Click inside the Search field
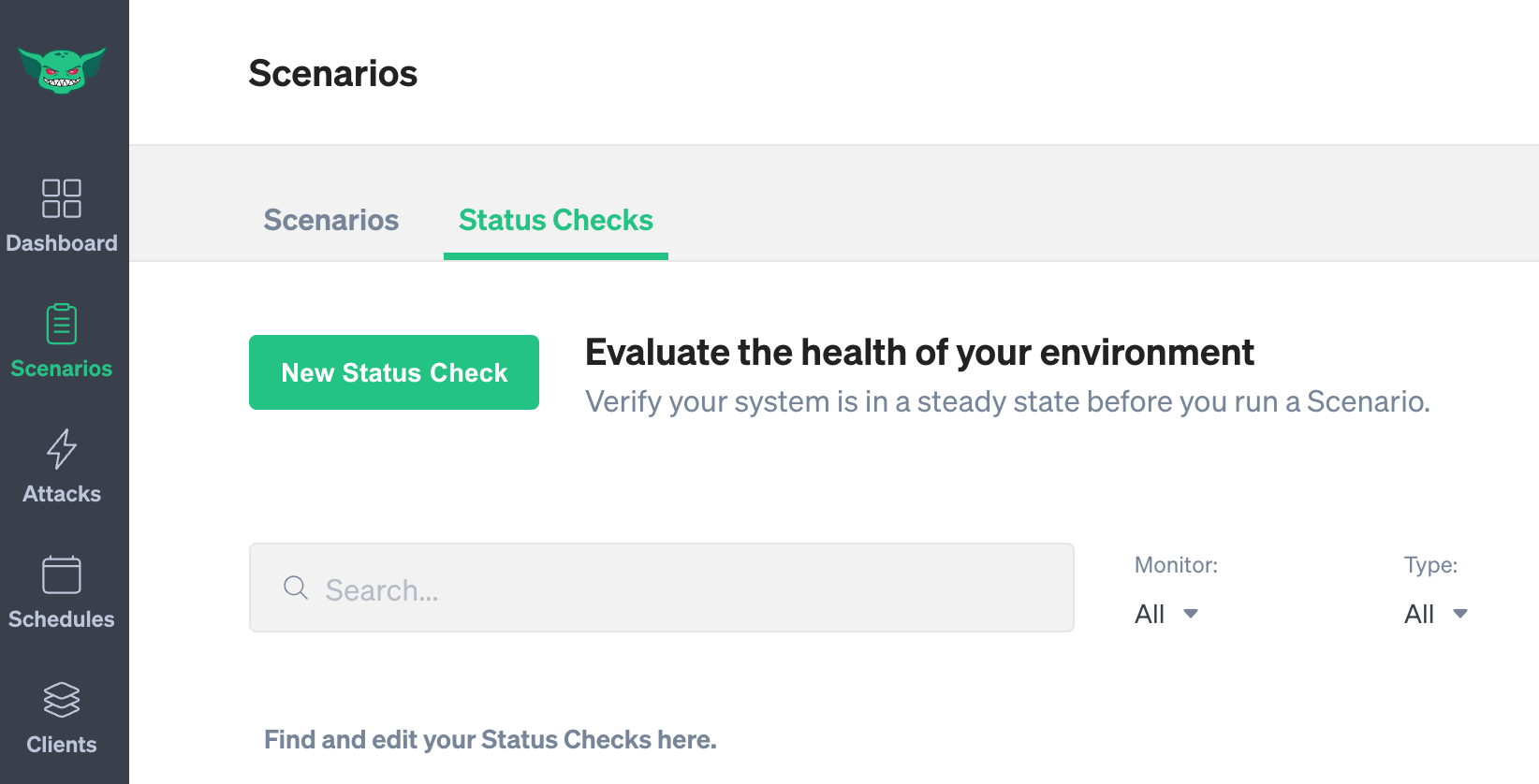The height and width of the screenshot is (784, 1539). 655,588
